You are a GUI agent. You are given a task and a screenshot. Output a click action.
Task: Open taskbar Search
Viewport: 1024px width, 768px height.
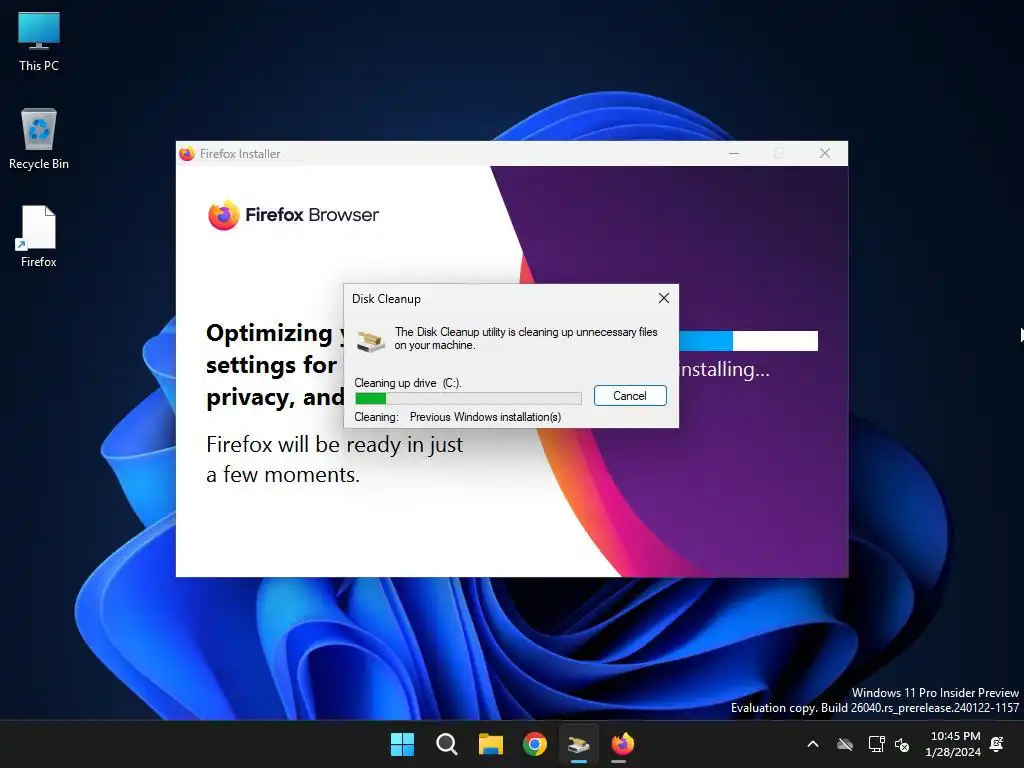447,744
